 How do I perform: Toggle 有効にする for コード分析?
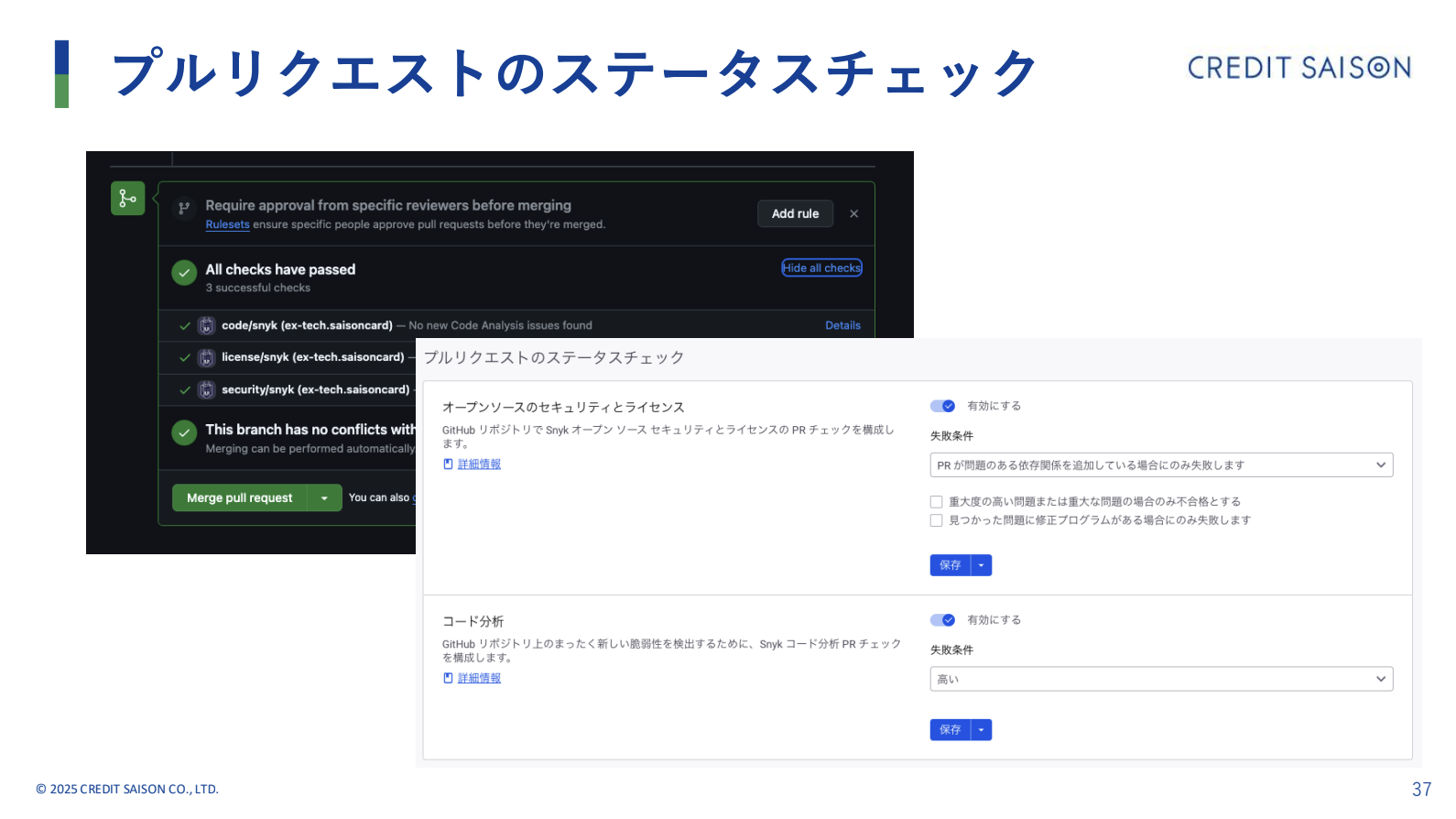[943, 620]
